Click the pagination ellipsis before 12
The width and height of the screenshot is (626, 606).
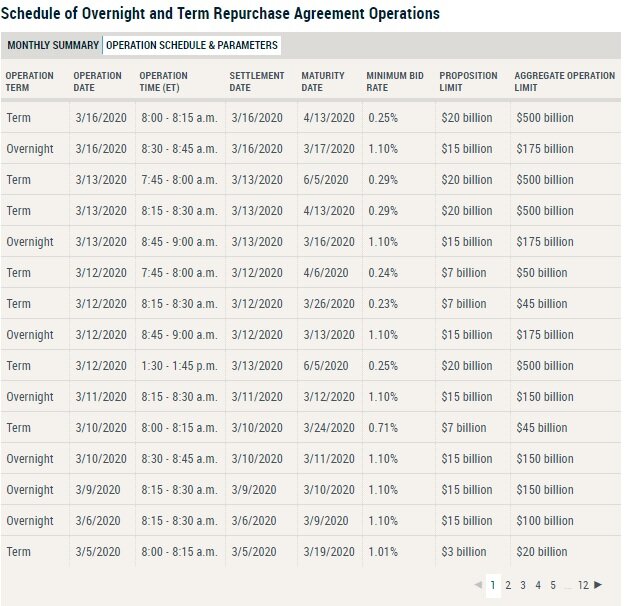coord(568,585)
